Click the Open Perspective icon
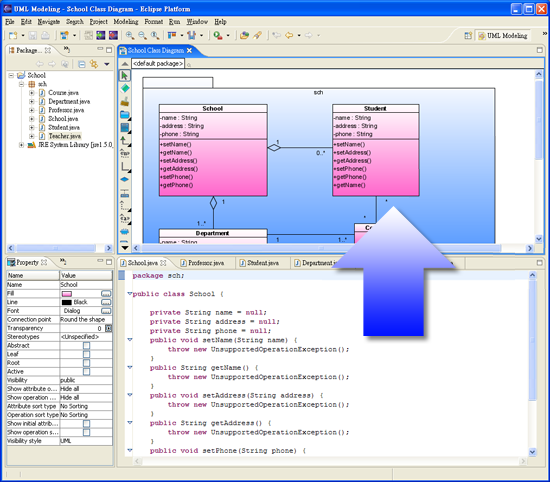 pos(468,35)
